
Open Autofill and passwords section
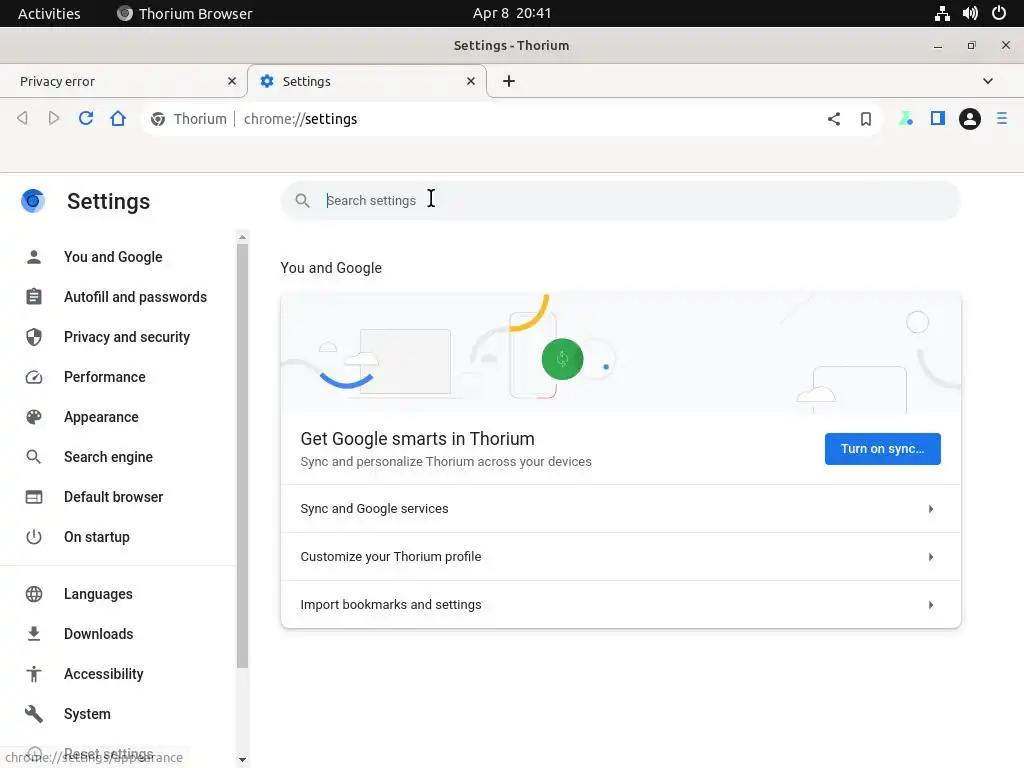pos(135,297)
